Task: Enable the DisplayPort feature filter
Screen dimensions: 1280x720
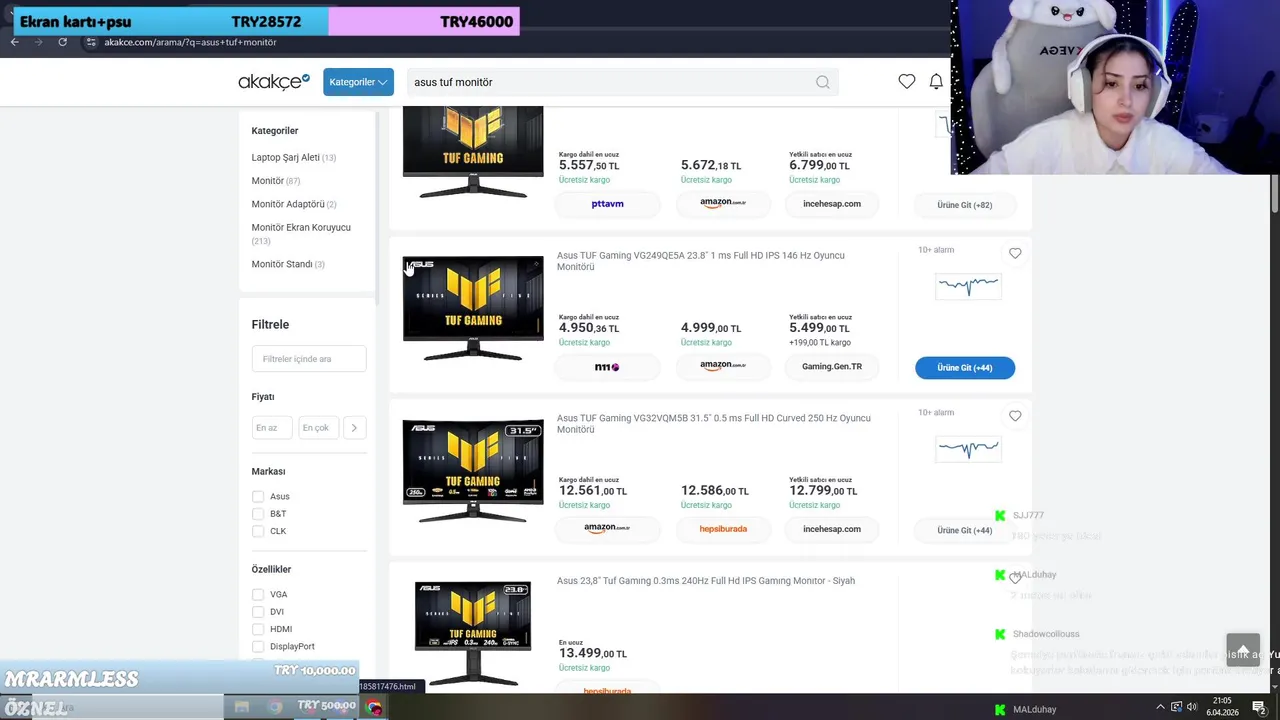Action: (258, 646)
